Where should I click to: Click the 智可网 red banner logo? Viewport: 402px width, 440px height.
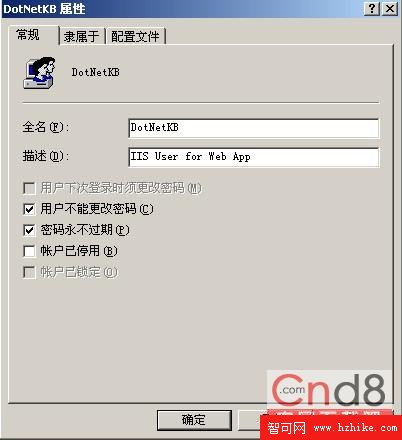click(287, 428)
